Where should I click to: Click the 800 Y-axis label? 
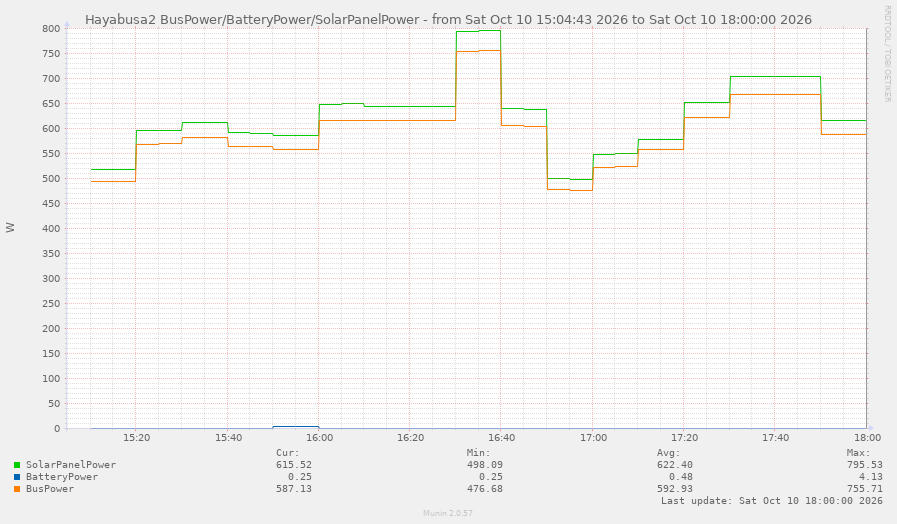coord(51,29)
